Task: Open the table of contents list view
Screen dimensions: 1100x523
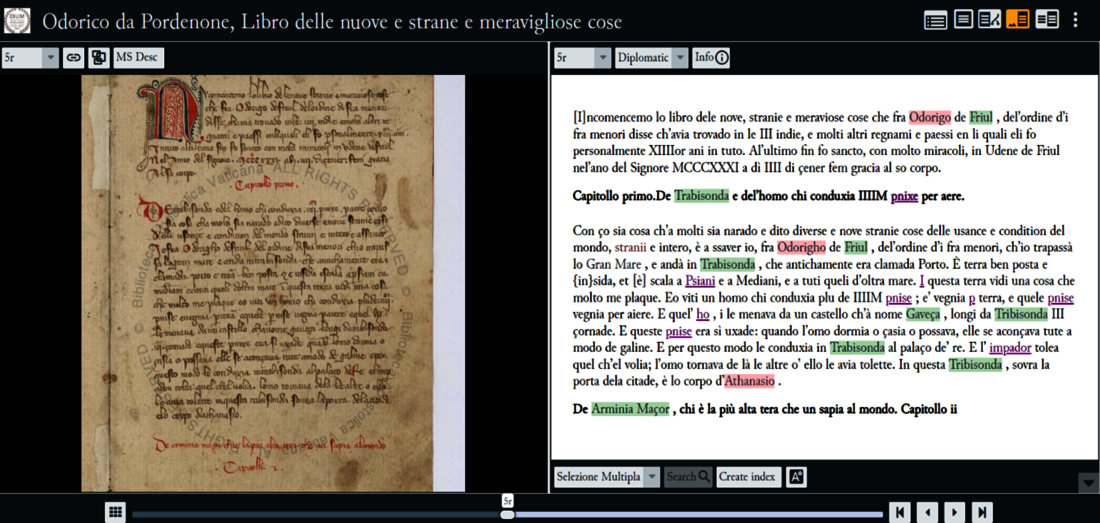Action: coord(936,20)
